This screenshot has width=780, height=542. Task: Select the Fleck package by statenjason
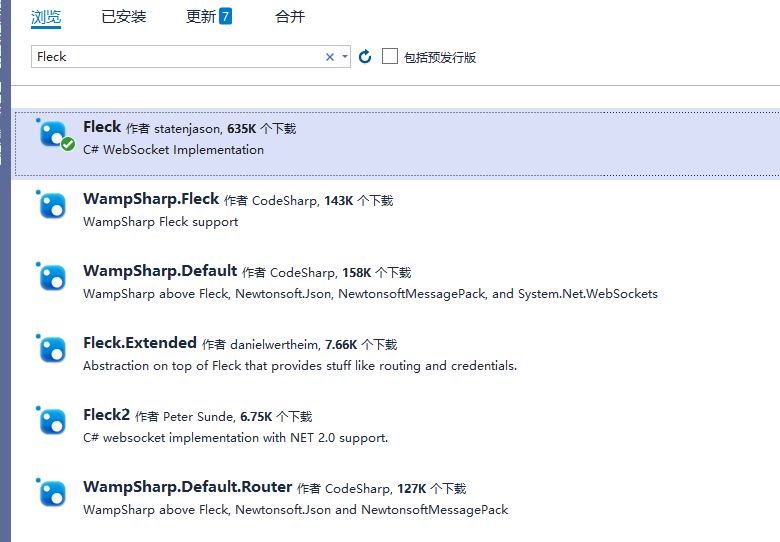(x=395, y=144)
